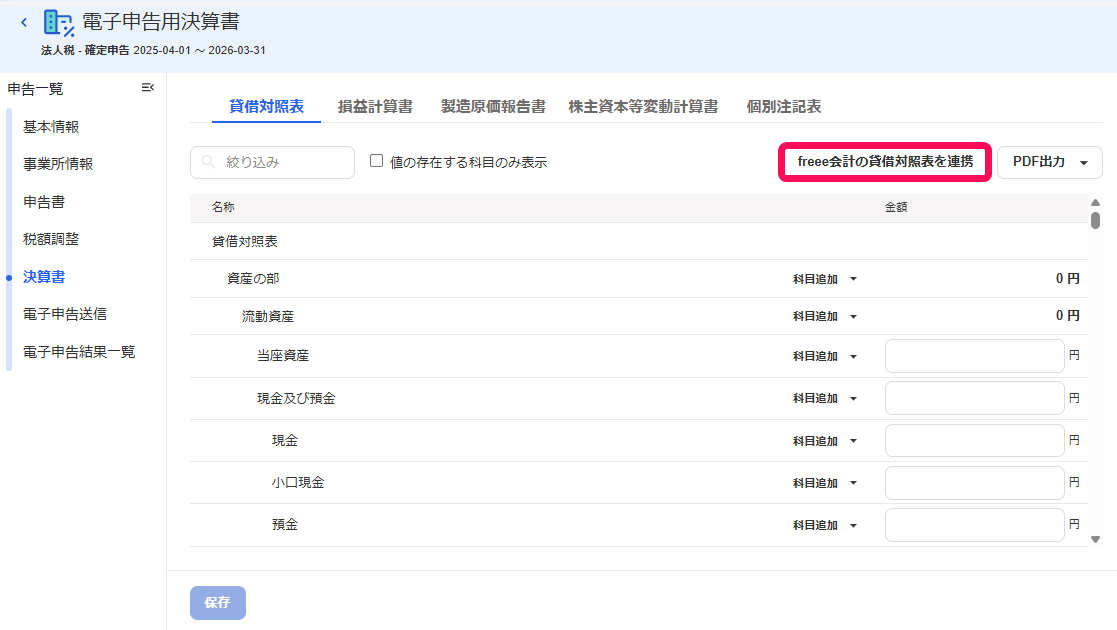Click the 小口現金 amount field
Image resolution: width=1117 pixels, height=630 pixels.
[975, 482]
